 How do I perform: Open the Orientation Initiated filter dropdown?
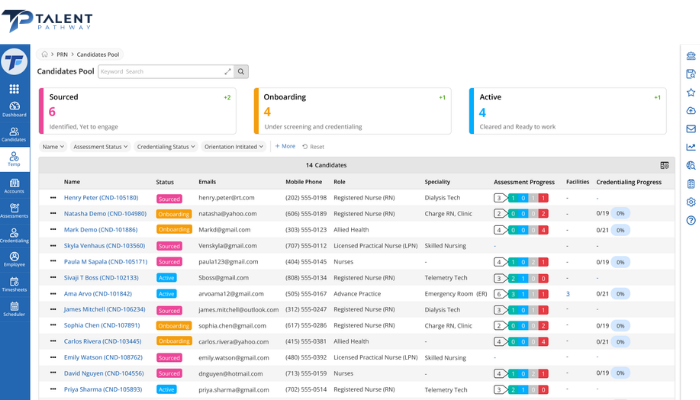pyautogui.click(x=234, y=146)
